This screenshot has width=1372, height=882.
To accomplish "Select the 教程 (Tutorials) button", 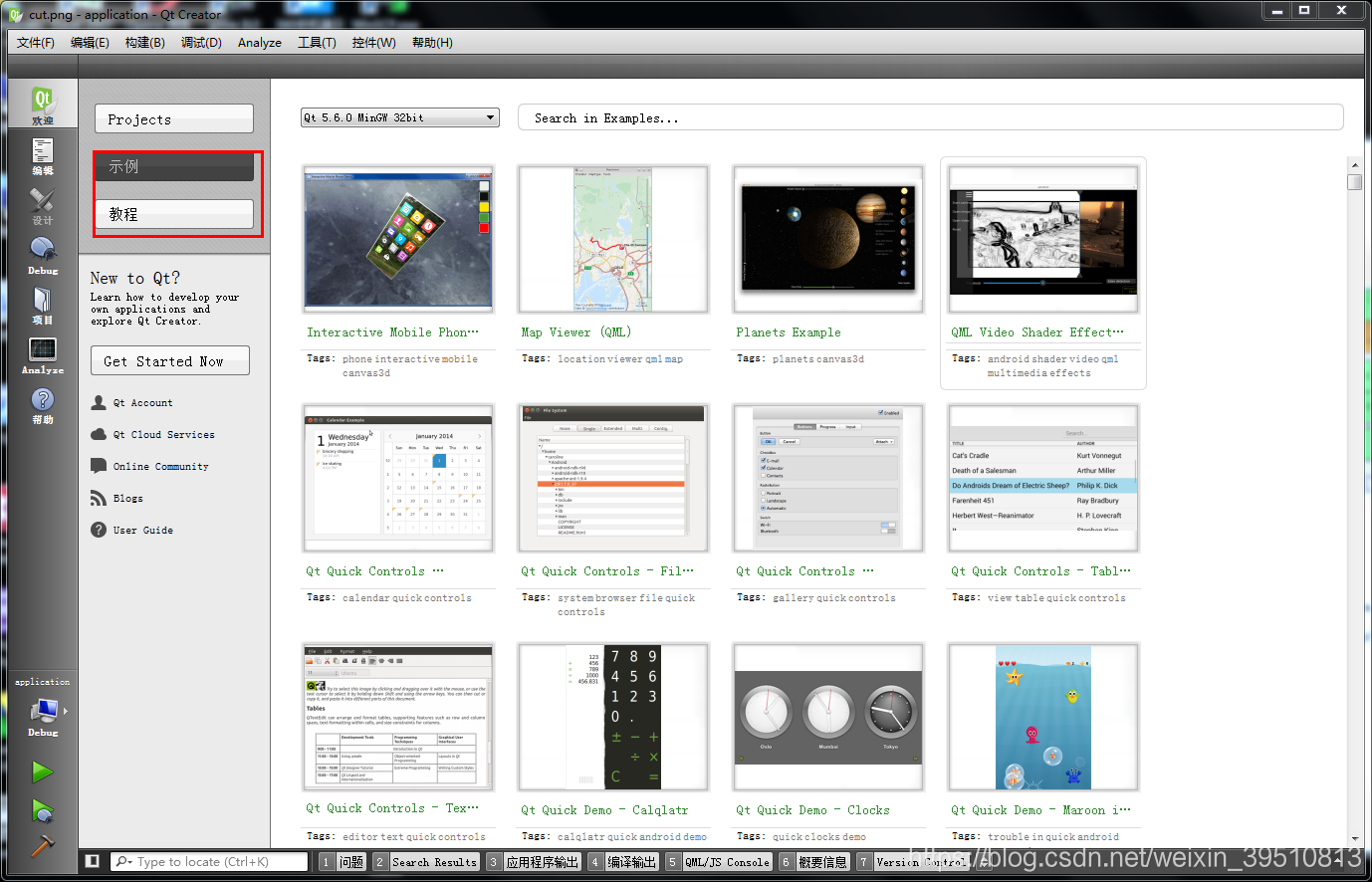I will click(x=174, y=214).
